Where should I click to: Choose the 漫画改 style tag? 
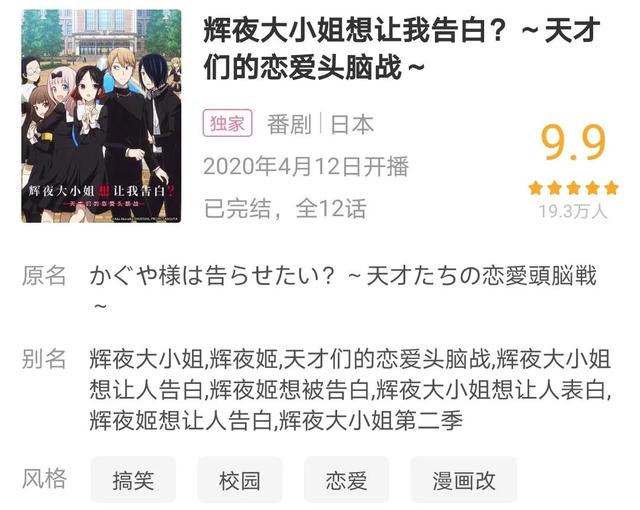coord(464,480)
